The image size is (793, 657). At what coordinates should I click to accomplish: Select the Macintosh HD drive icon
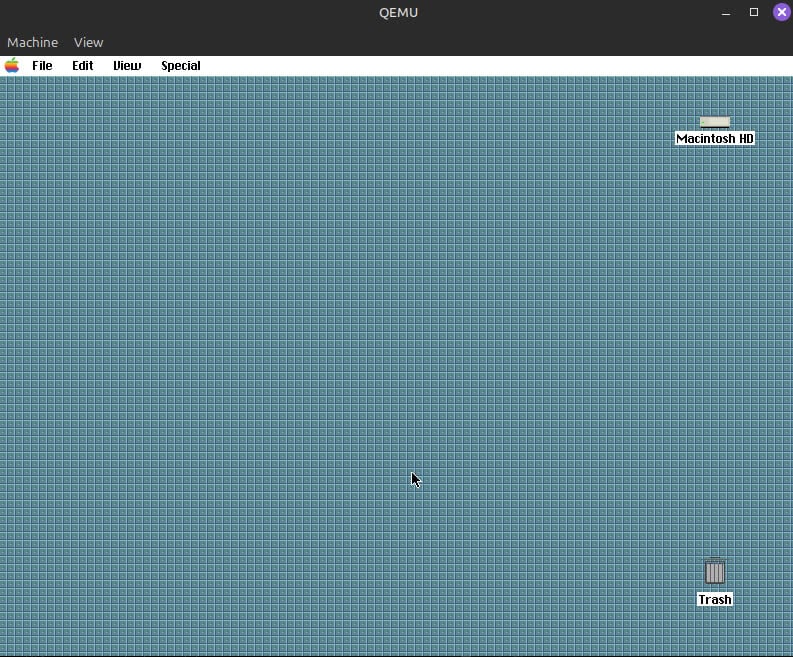coord(715,122)
